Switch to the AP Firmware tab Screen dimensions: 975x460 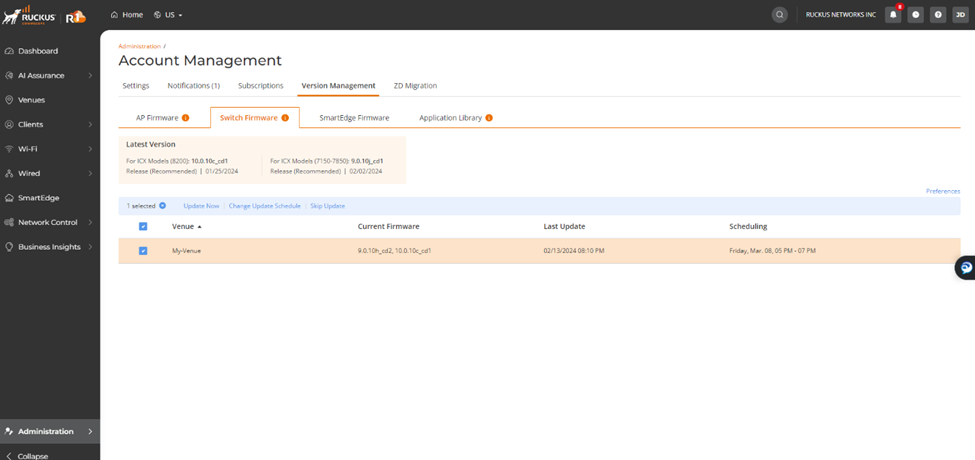157,117
